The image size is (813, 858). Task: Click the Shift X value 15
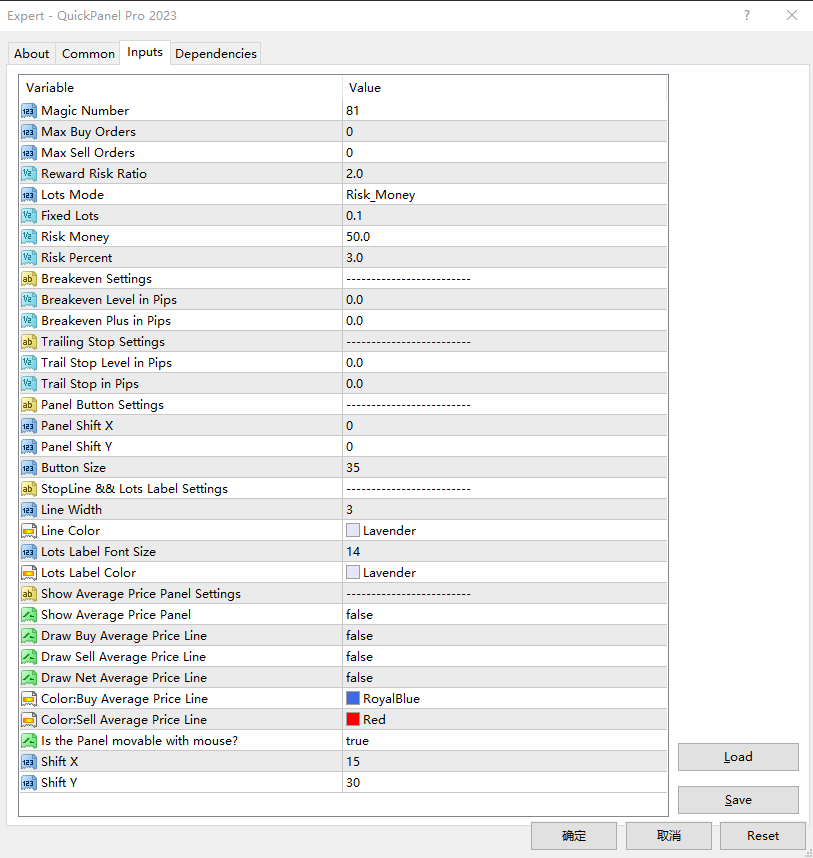pos(504,762)
